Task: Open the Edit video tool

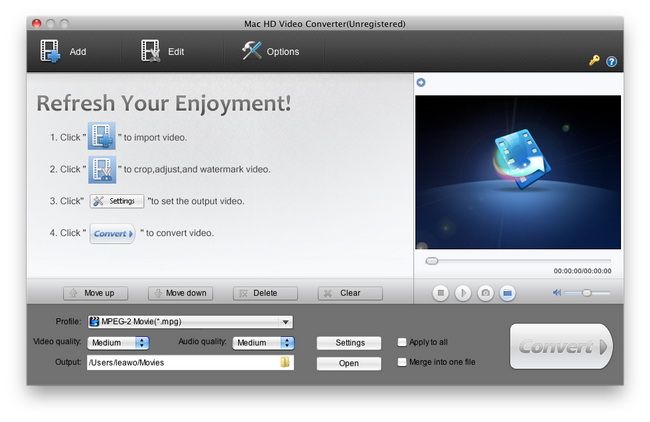Action: [x=152, y=51]
